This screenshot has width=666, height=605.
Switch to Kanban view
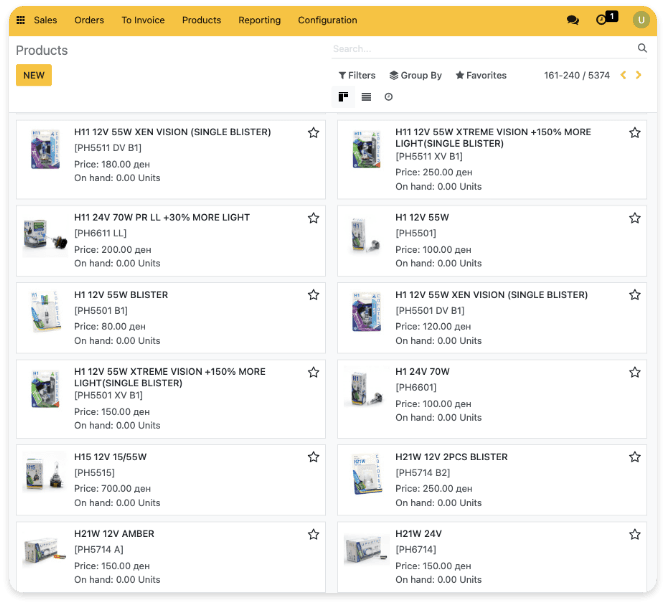(344, 97)
